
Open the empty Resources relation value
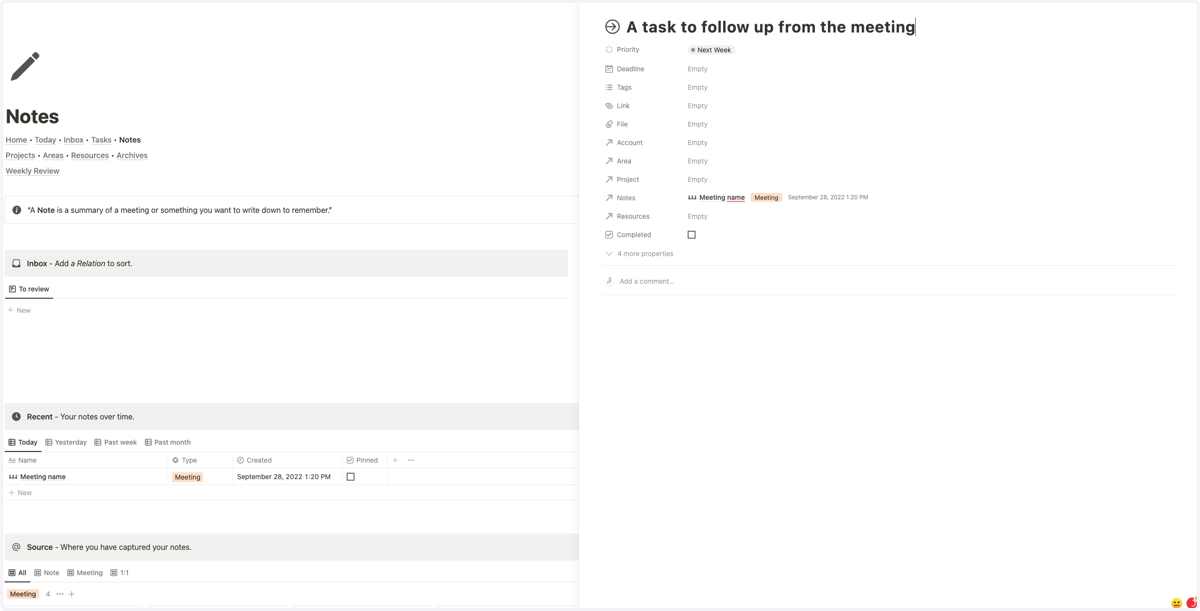(697, 216)
